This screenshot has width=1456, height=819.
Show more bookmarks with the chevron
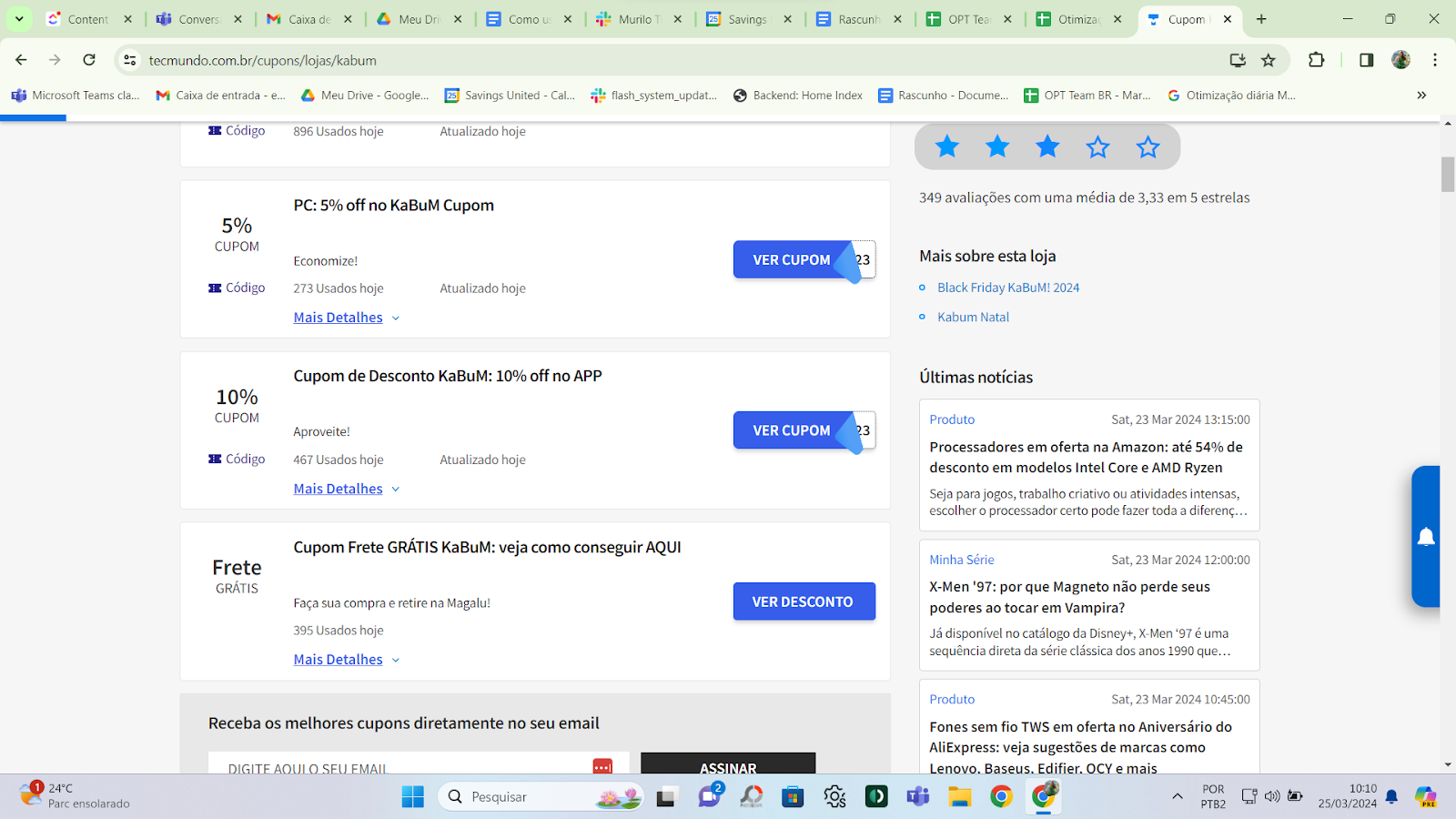point(1421,95)
